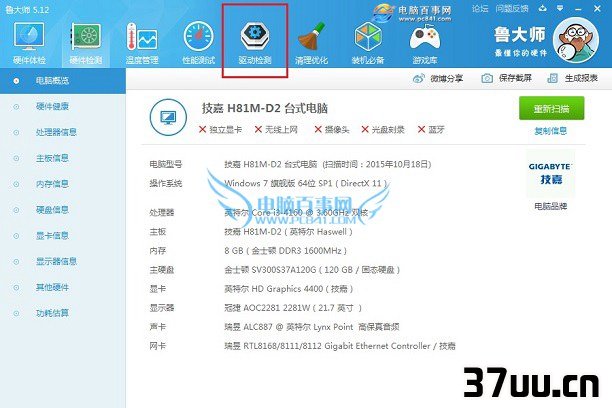Click the 冠捷 AOC2281 2281W monitor value
Screen dimensions: 612x408
(293, 308)
